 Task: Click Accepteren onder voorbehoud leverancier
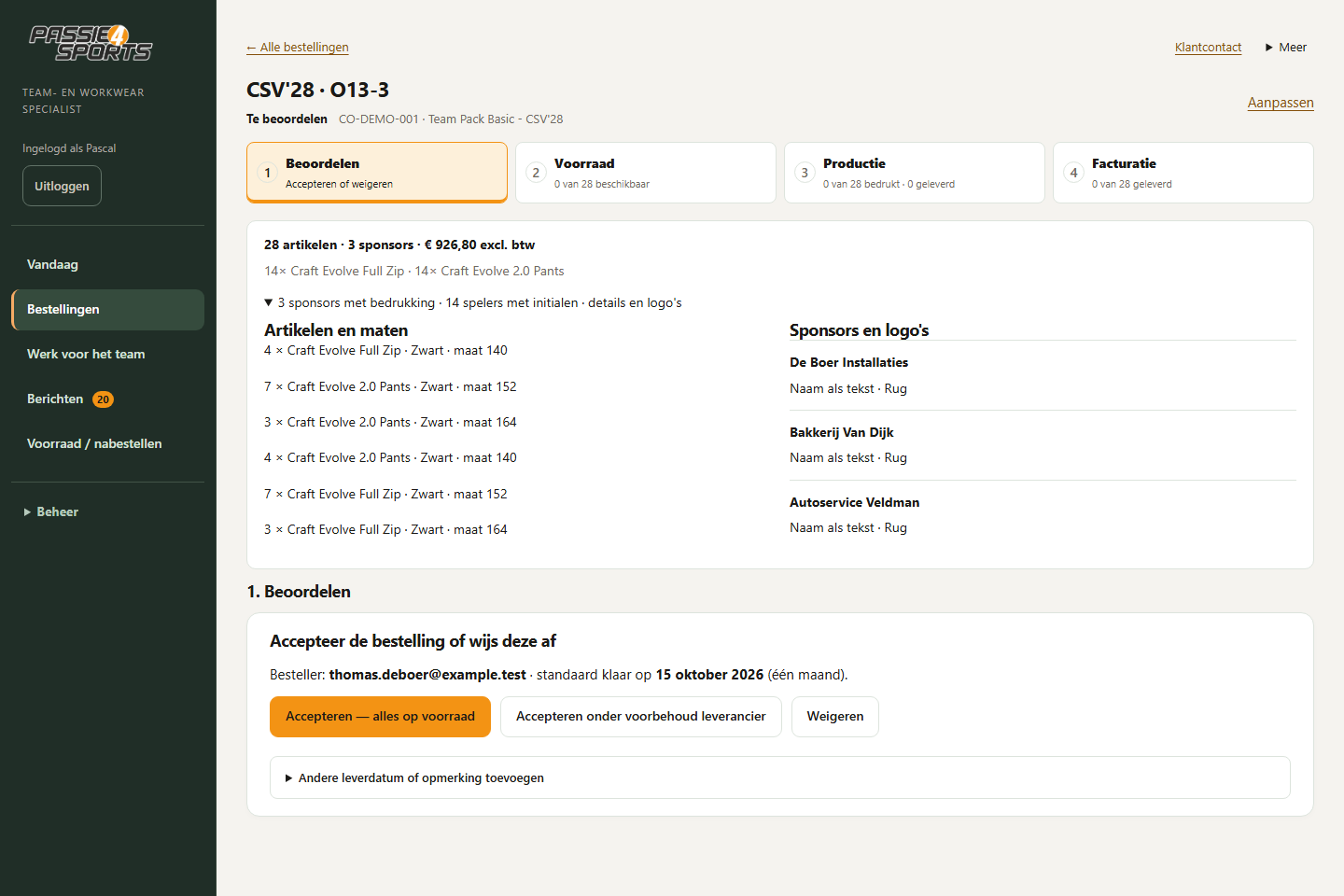click(641, 717)
